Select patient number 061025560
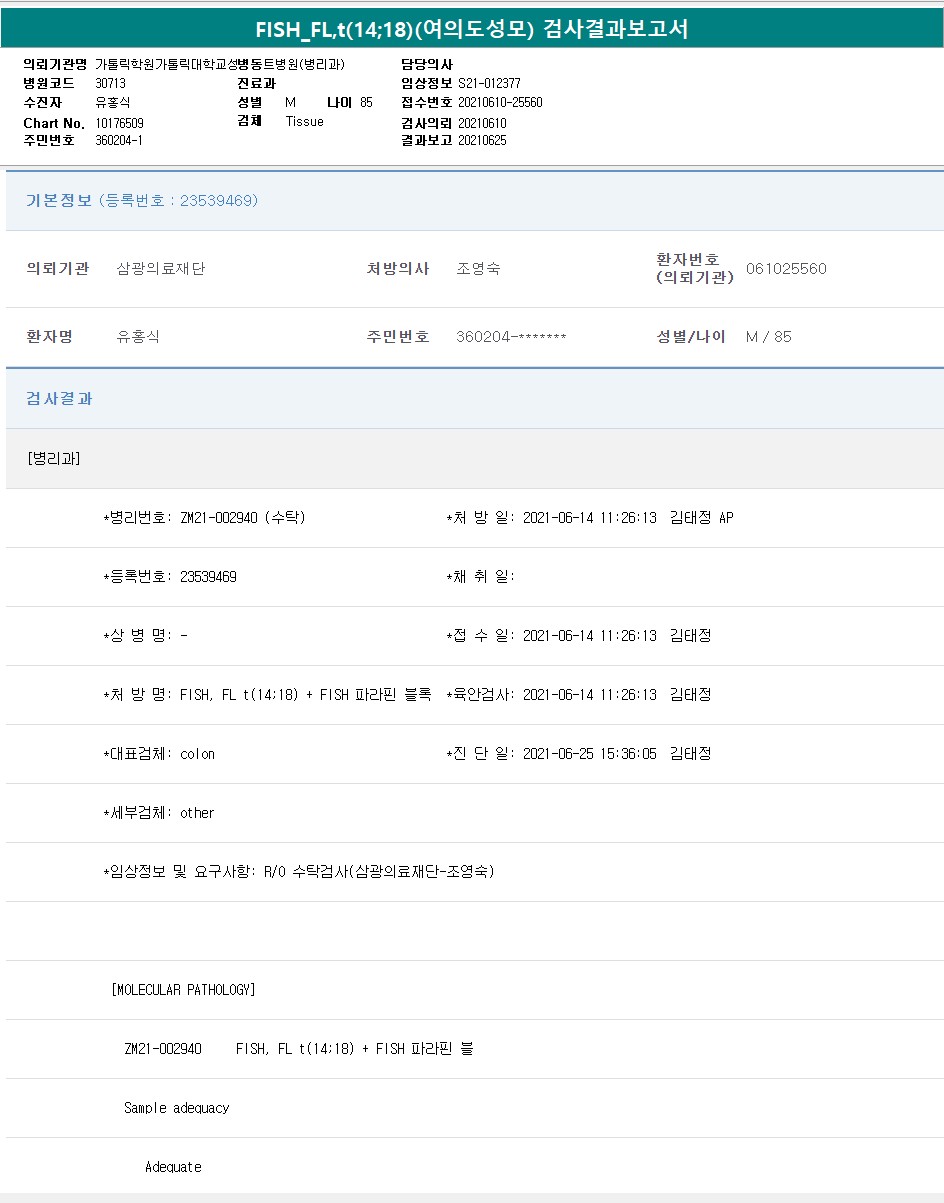Viewport: 944px width, 1203px height. (x=786, y=269)
